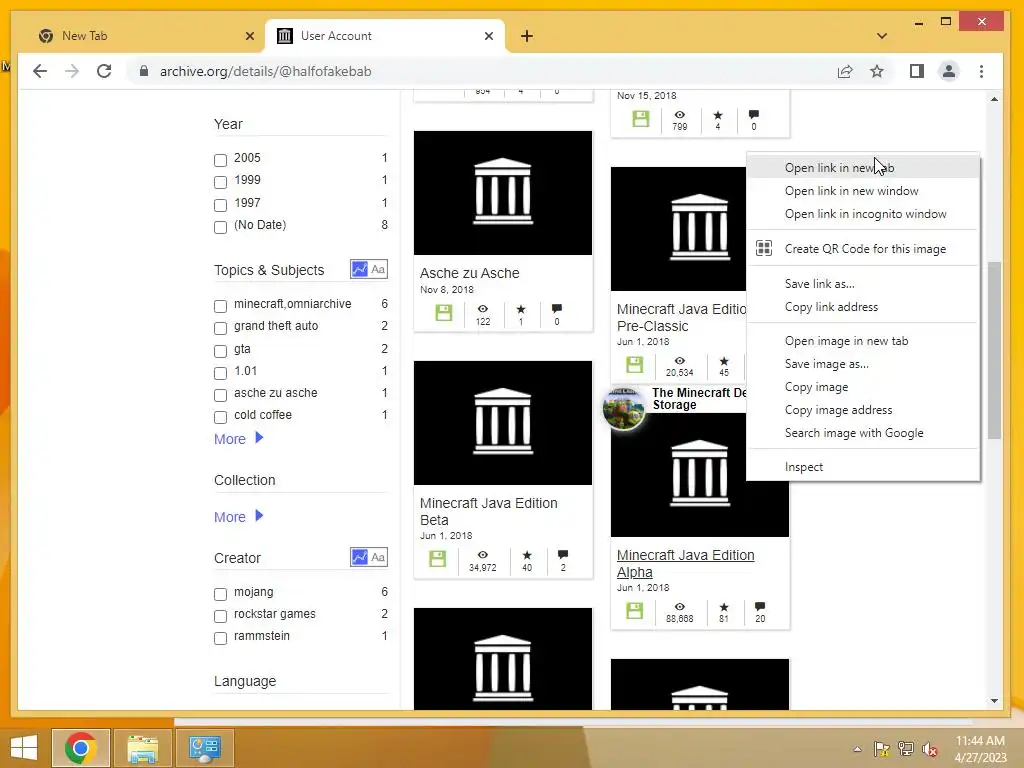The height and width of the screenshot is (768, 1024).
Task: Check the 1999 year filter
Action: [x=221, y=182]
